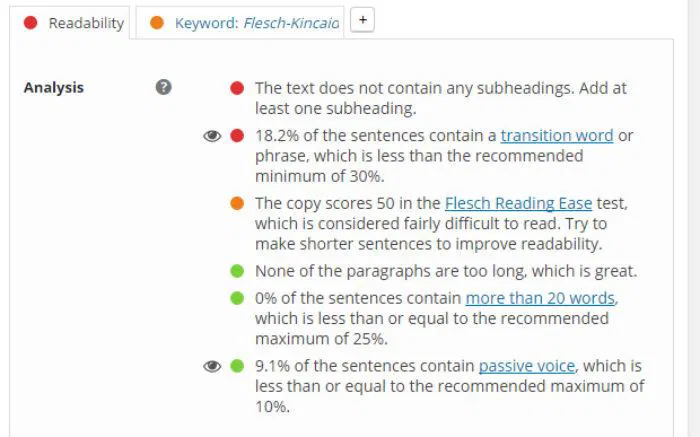This screenshot has height=437, width=700.
Task: Switch to the Readability tab
Action: (77, 22)
